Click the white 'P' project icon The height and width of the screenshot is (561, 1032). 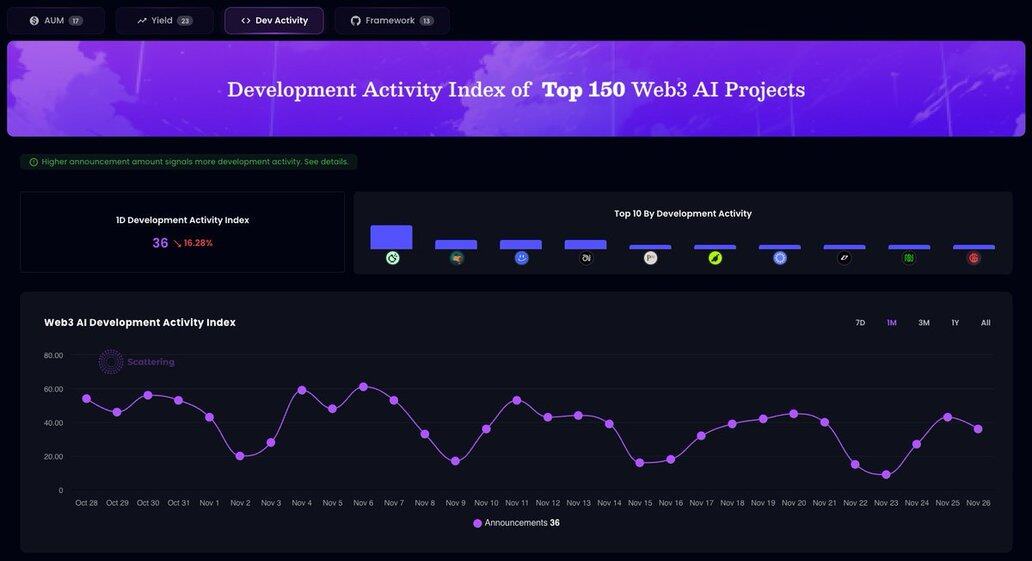651,258
